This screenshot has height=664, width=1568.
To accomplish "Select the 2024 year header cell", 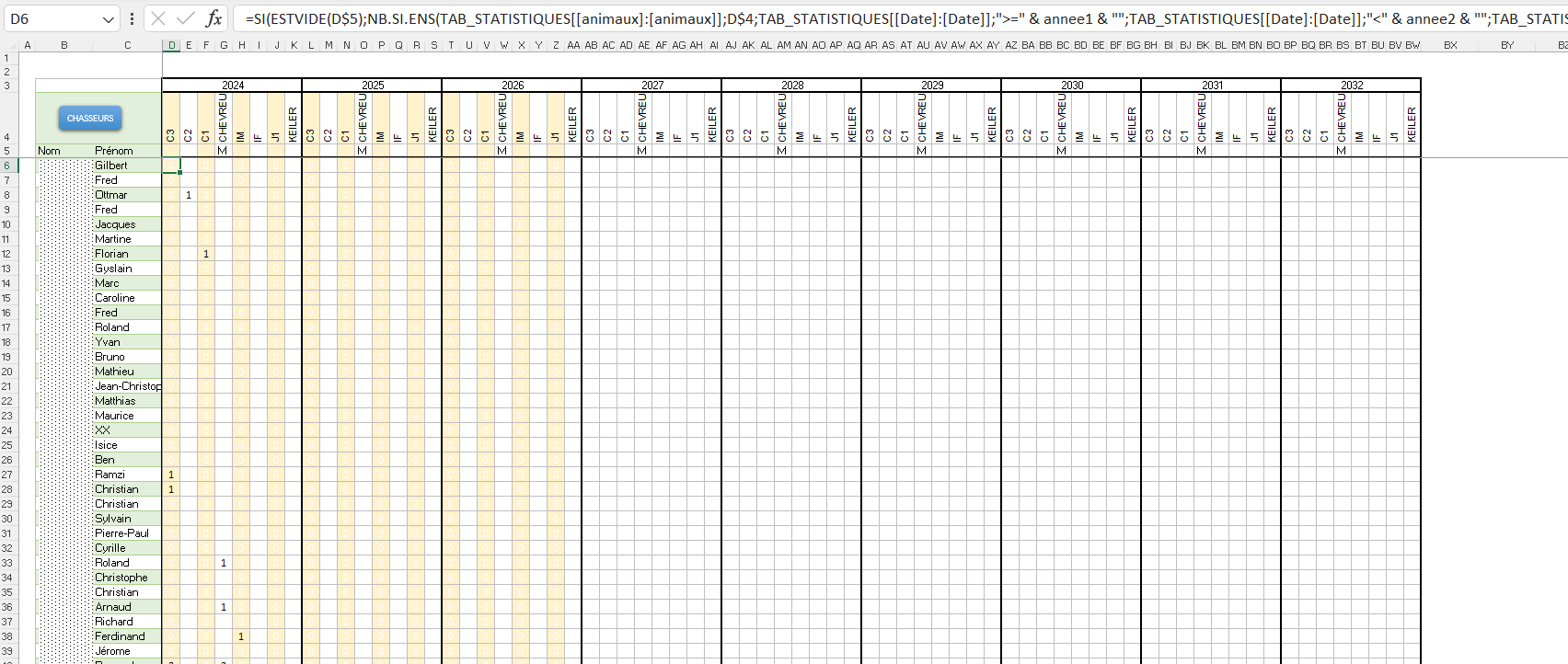I will 232,86.
